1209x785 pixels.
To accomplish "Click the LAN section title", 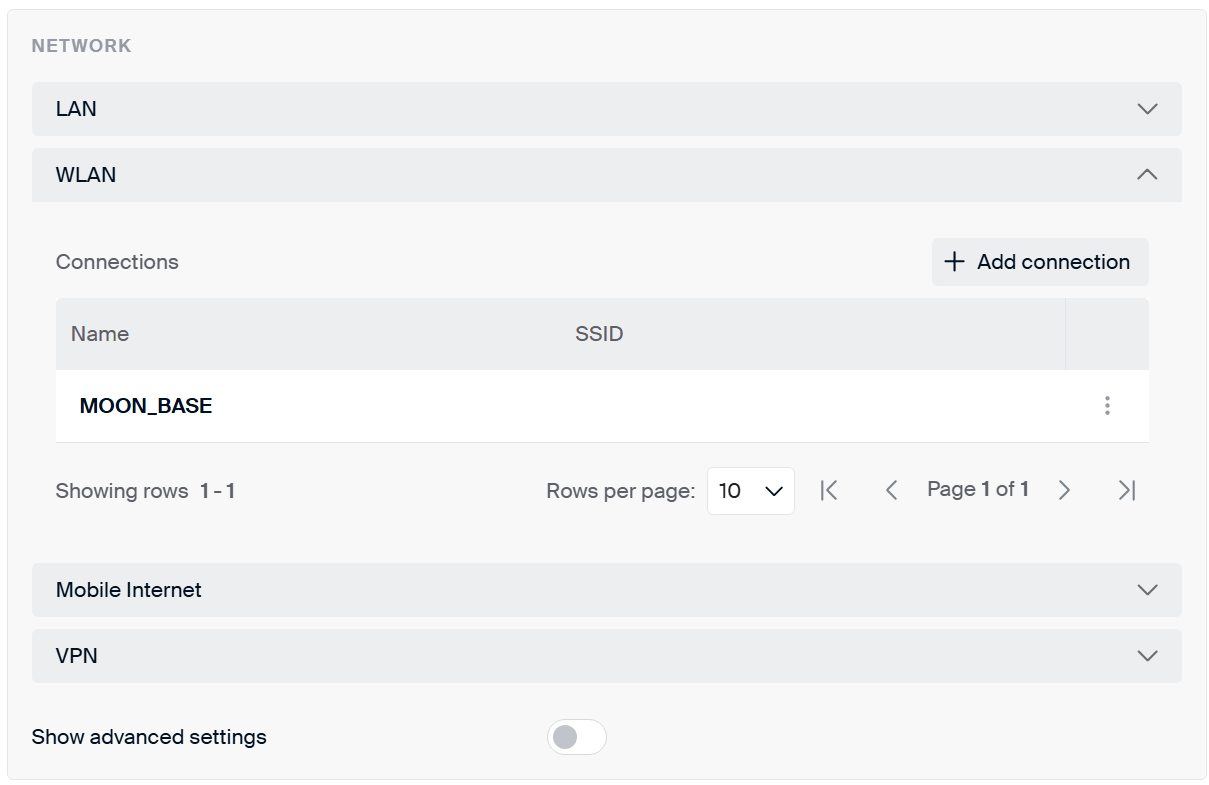I will pyautogui.click(x=76, y=109).
